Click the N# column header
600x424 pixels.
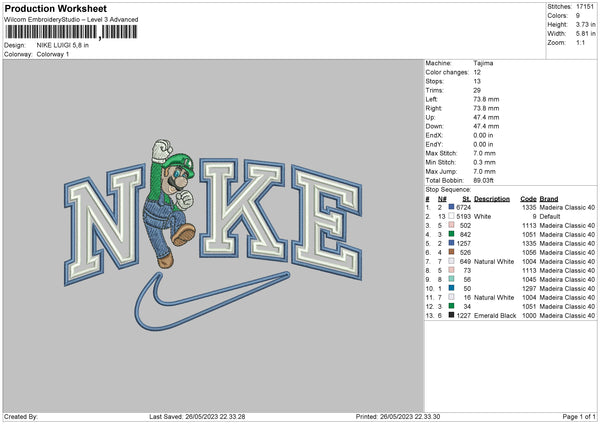pyautogui.click(x=442, y=199)
